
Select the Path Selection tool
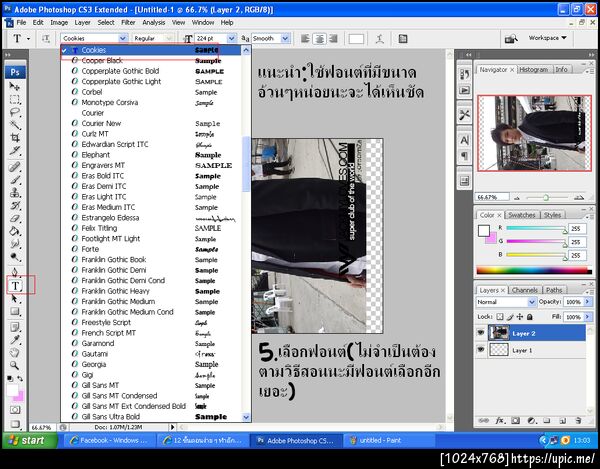tap(15, 298)
